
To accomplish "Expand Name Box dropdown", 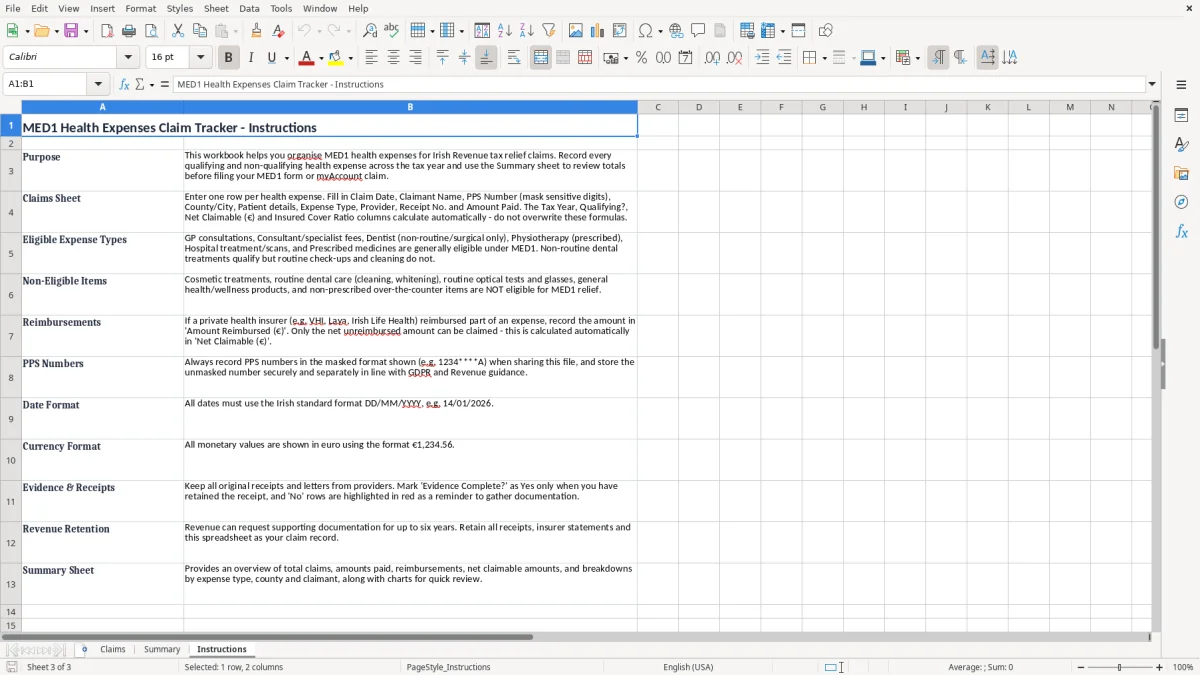I will pos(98,85).
